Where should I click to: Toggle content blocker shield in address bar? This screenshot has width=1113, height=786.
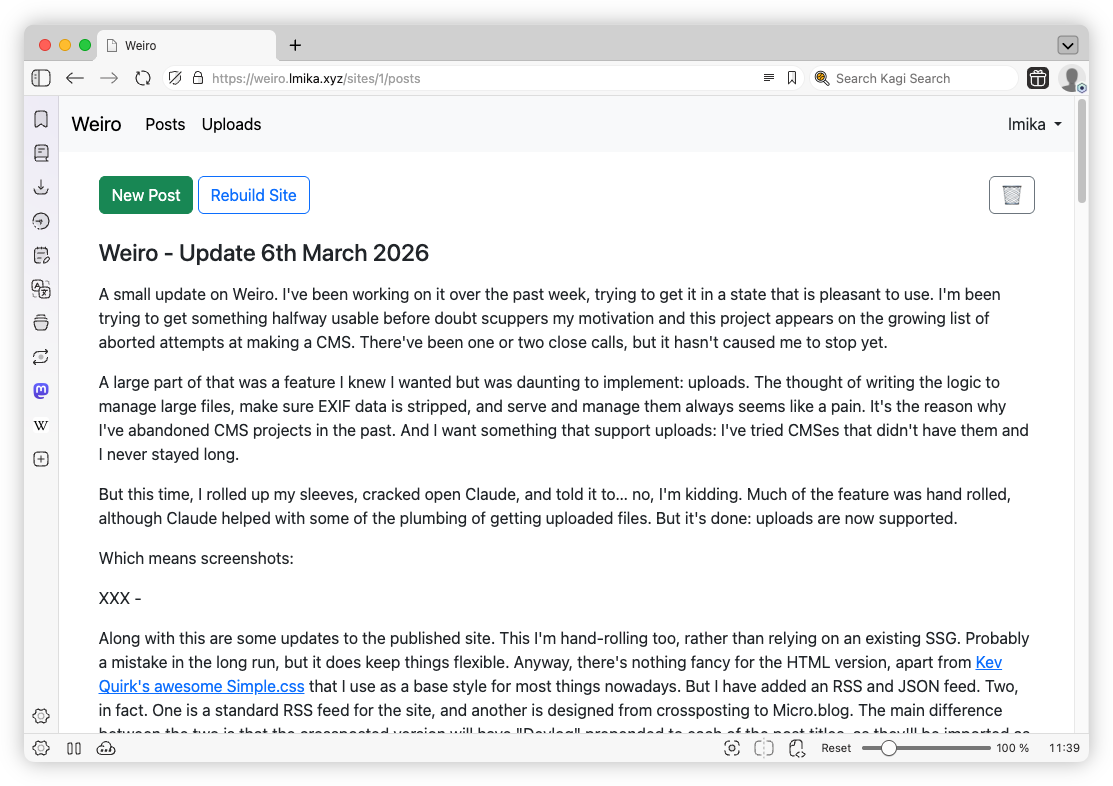coord(175,78)
